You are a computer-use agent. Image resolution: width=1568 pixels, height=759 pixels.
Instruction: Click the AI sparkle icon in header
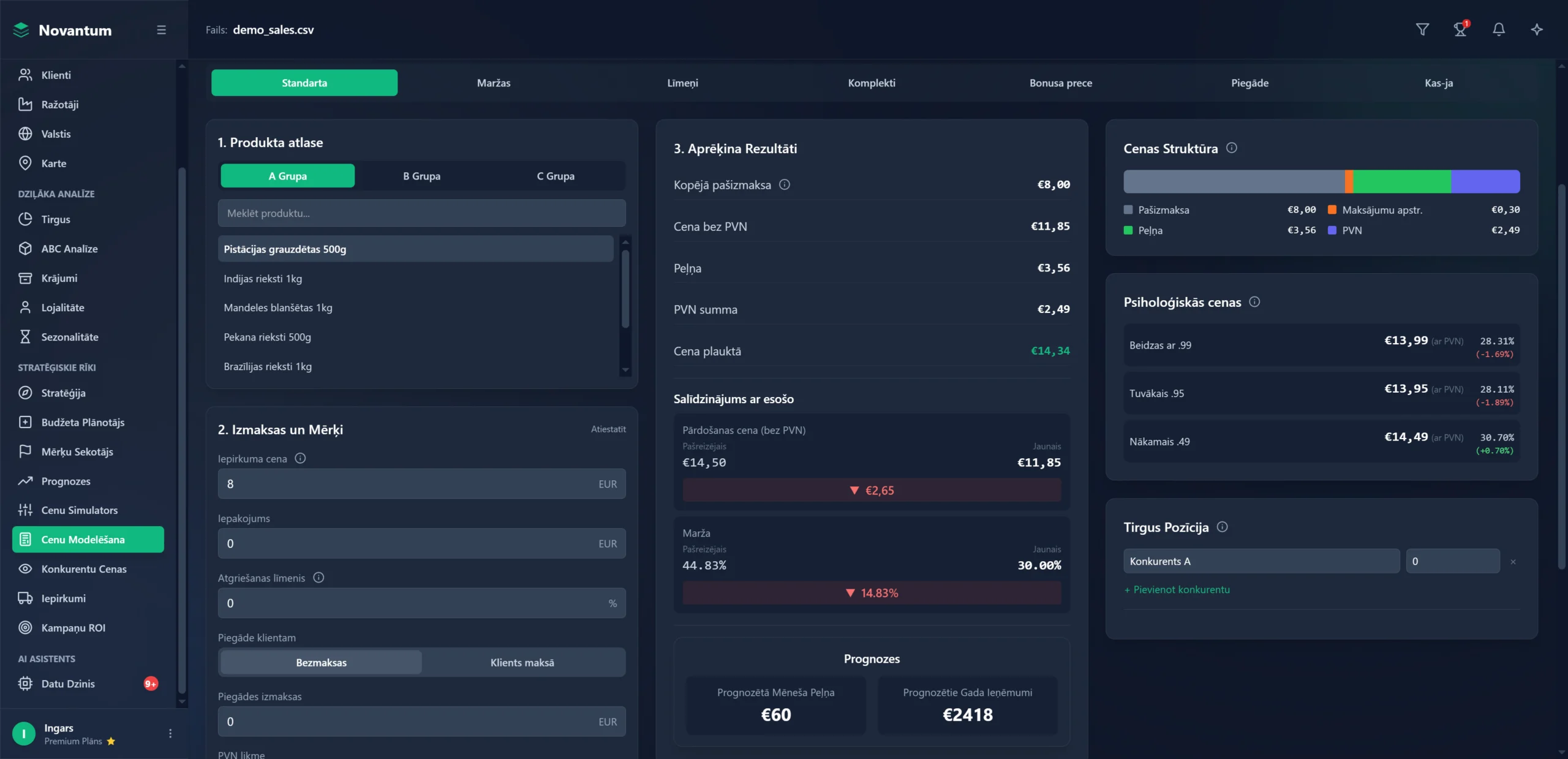point(1537,29)
